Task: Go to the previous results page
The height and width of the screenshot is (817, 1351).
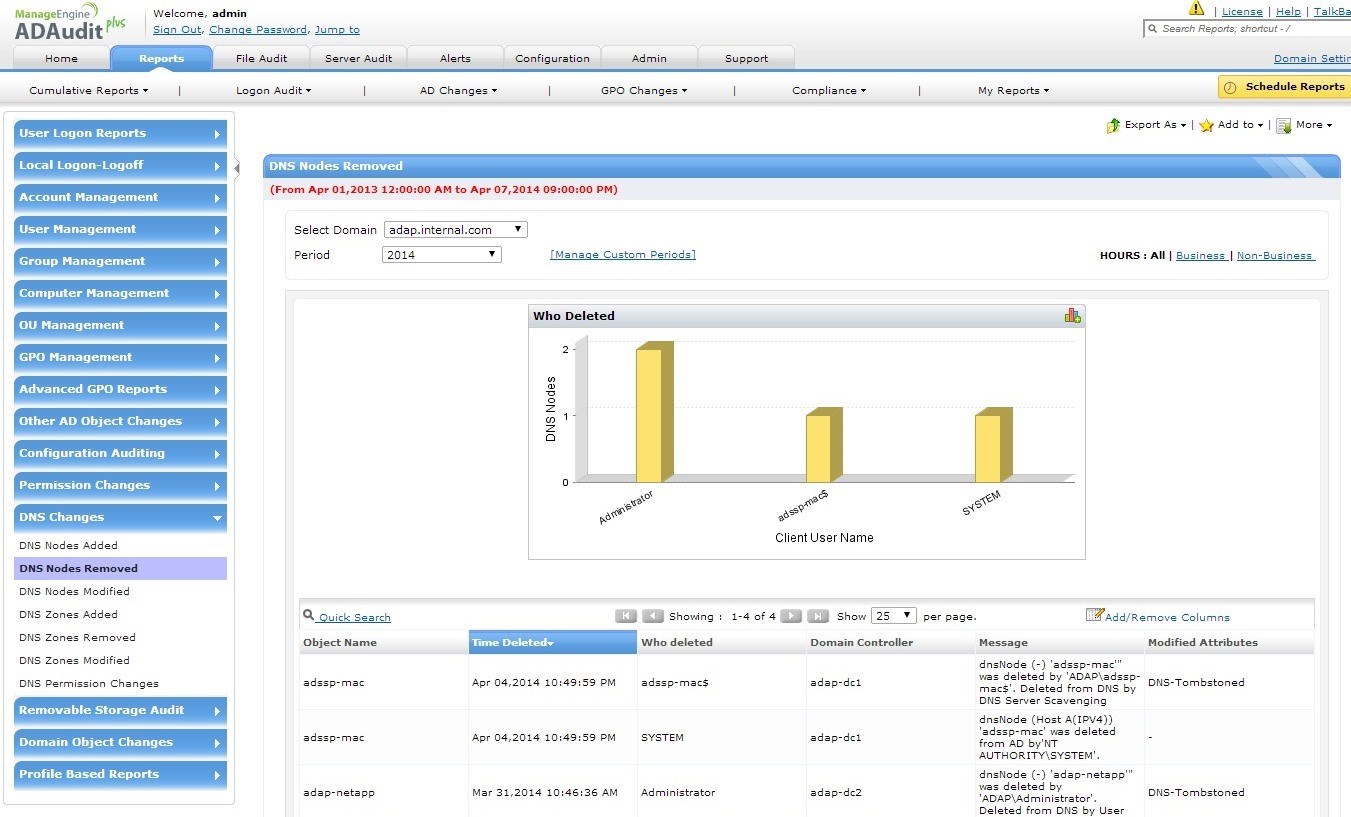Action: pos(653,616)
